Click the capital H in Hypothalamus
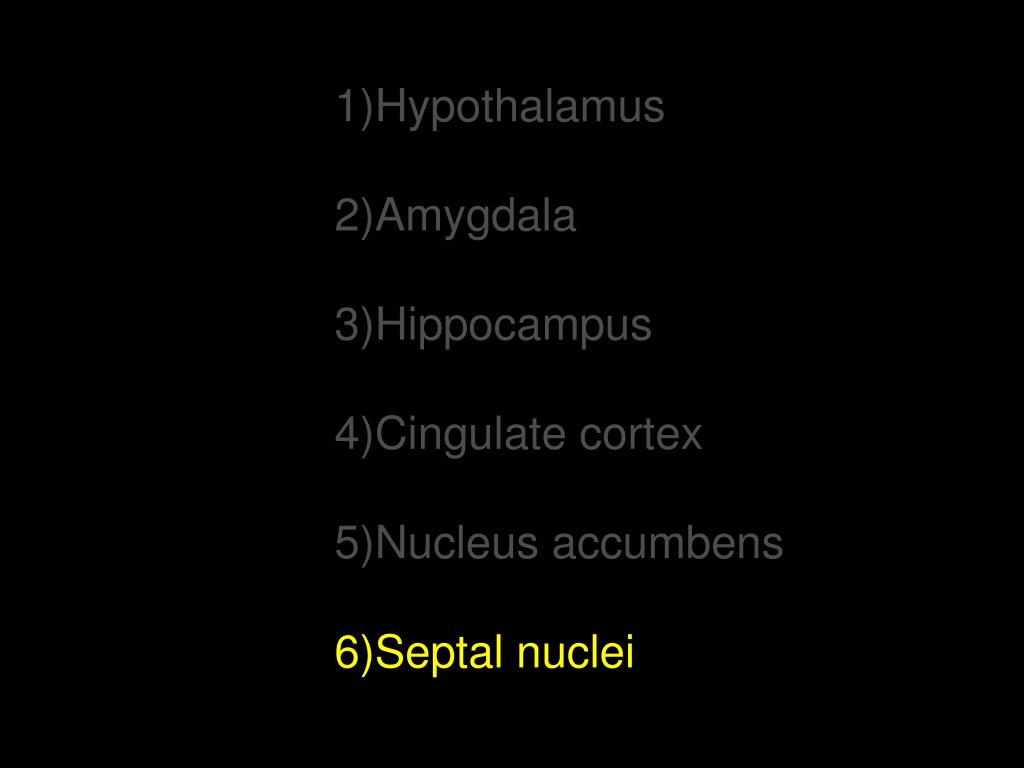This screenshot has height=768, width=1024. (x=390, y=106)
